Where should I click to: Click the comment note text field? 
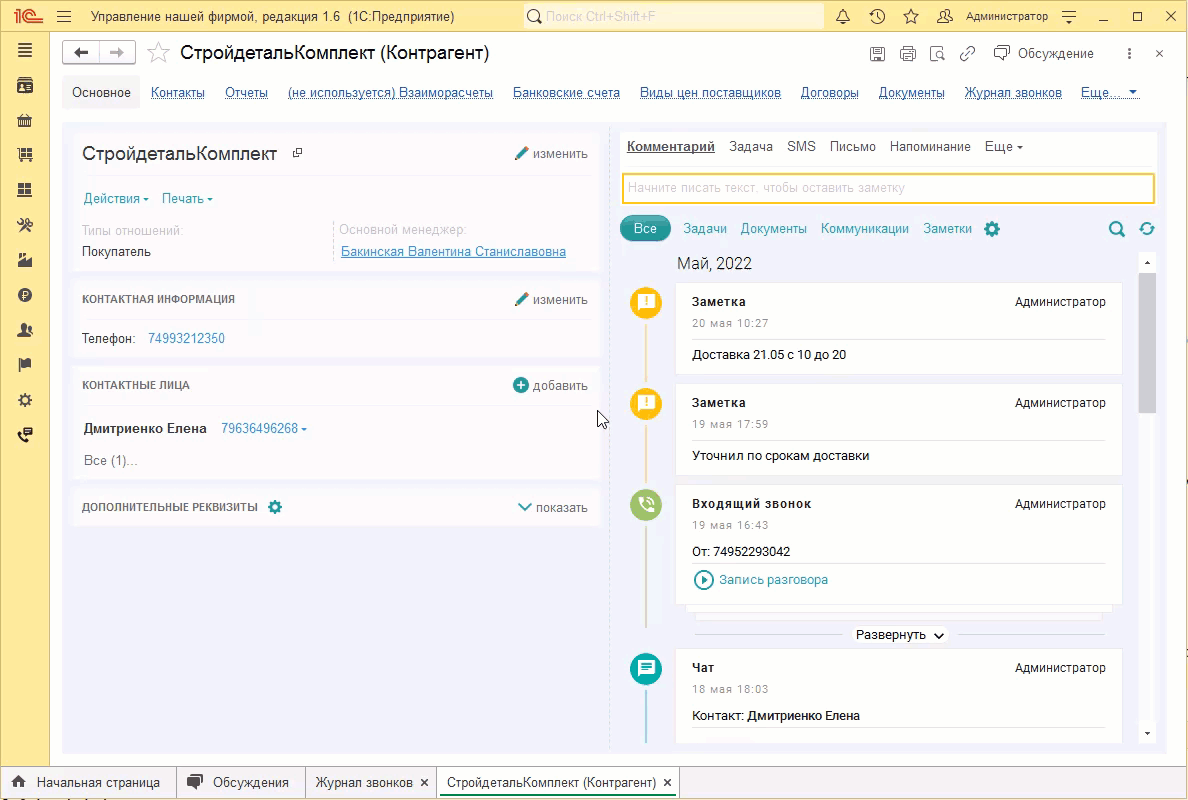tap(887, 188)
